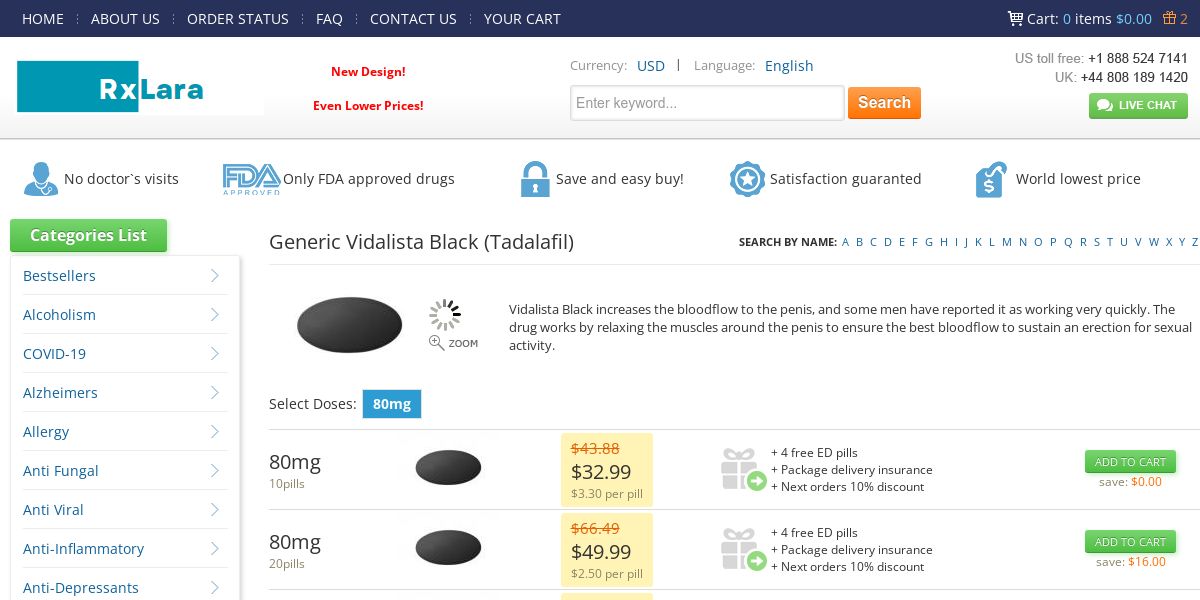Open the USD currency selector
1200x600 pixels.
click(x=651, y=66)
